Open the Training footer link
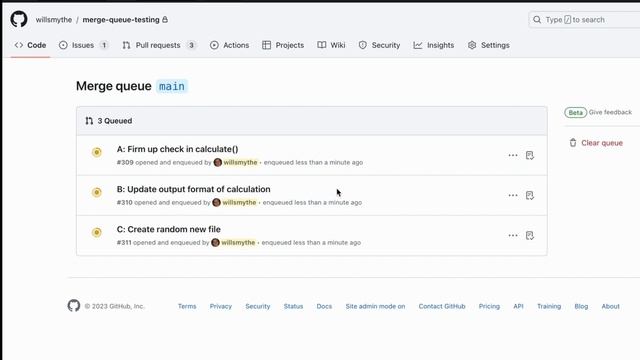The width and height of the screenshot is (640, 360). [x=549, y=306]
